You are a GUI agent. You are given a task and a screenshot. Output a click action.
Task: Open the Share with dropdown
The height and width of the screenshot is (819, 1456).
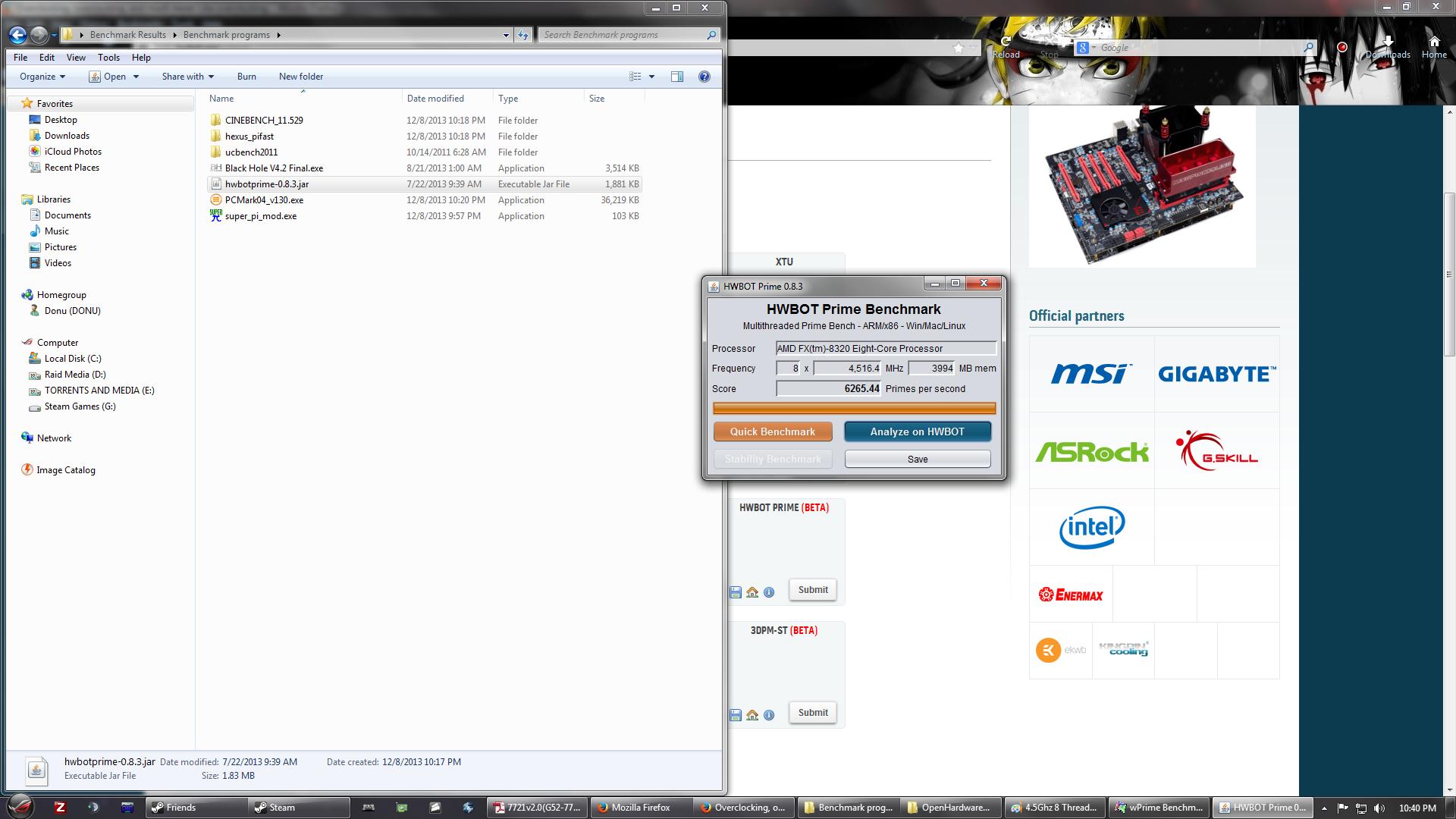(187, 77)
